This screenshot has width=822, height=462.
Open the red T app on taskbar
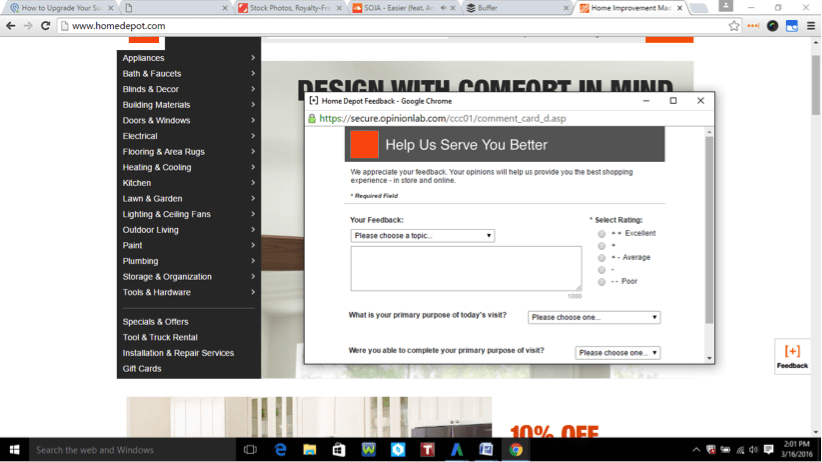click(x=427, y=450)
